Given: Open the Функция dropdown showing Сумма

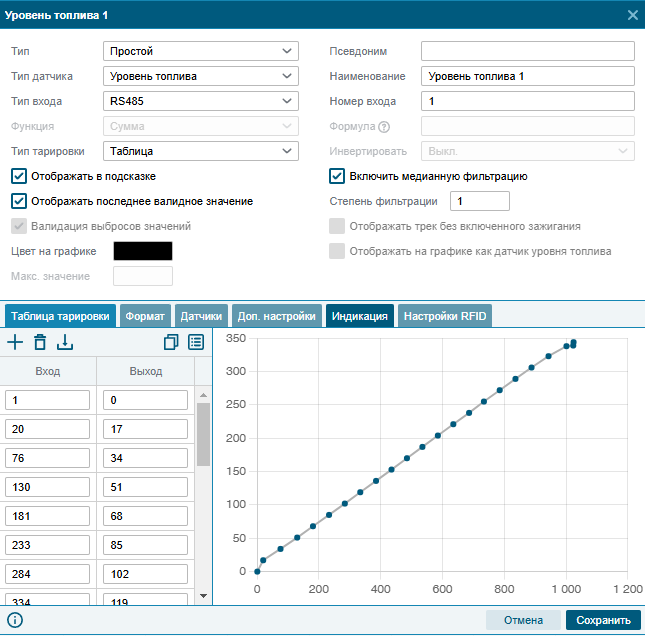Looking at the screenshot, I should [201, 126].
